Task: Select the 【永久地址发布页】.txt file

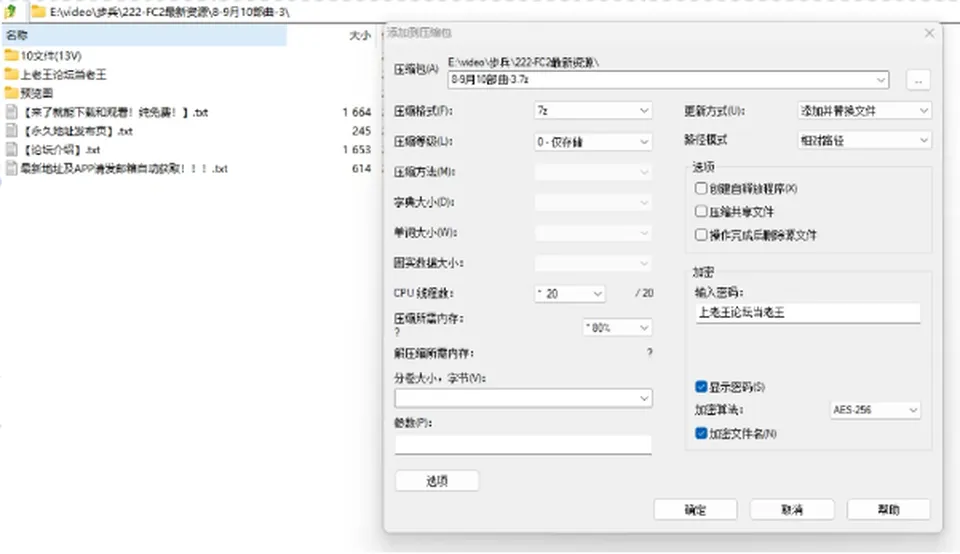Action: (70, 131)
